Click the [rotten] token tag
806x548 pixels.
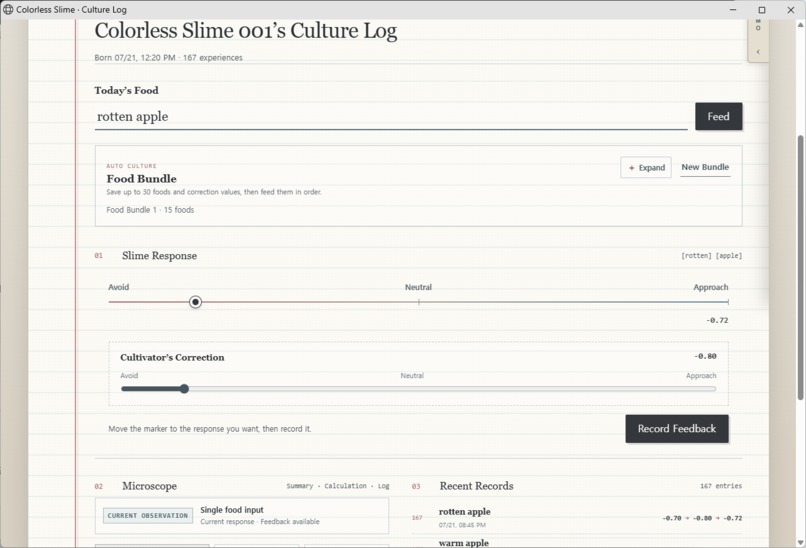pos(697,255)
